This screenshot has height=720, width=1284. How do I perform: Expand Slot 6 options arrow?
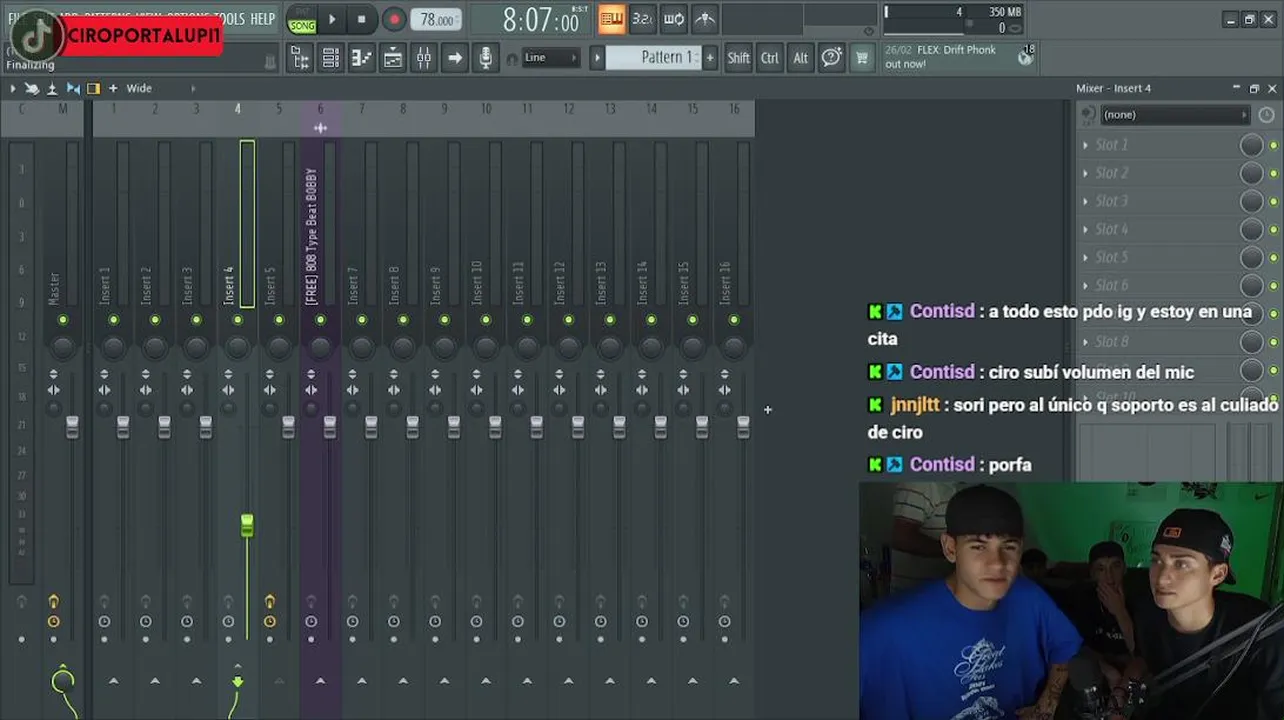(x=1085, y=285)
